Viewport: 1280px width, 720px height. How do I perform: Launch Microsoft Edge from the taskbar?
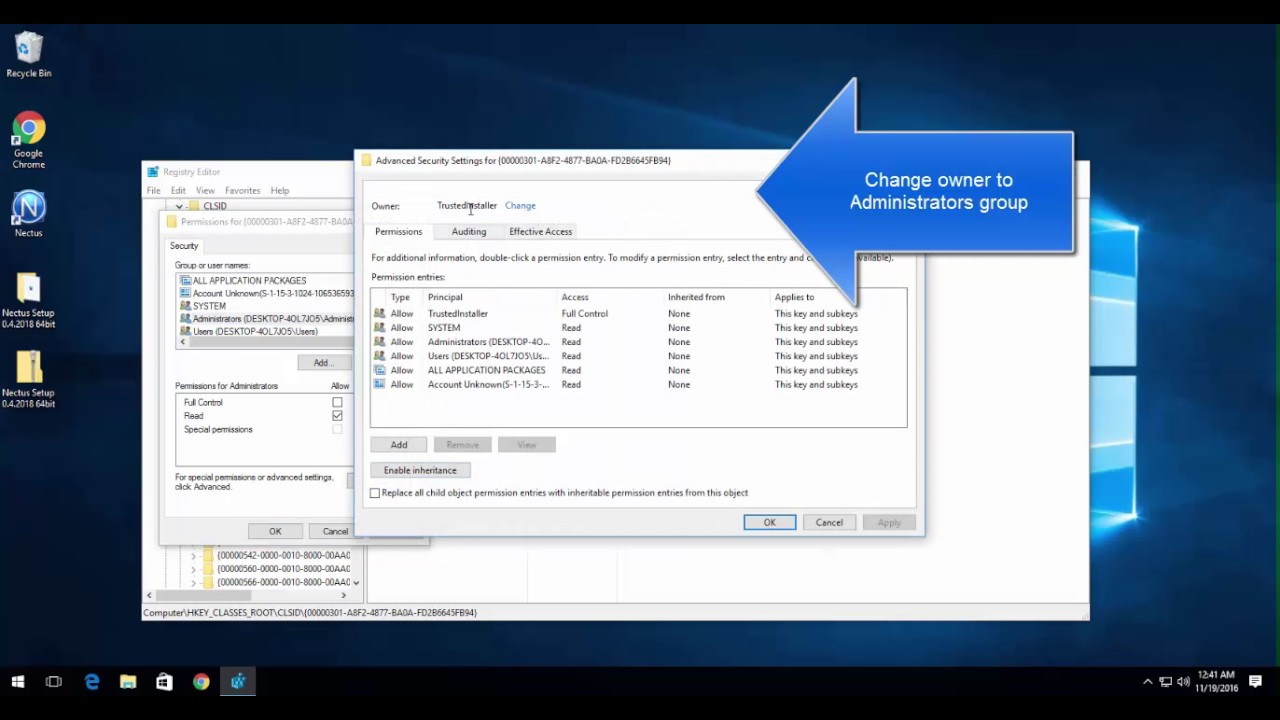click(x=92, y=682)
